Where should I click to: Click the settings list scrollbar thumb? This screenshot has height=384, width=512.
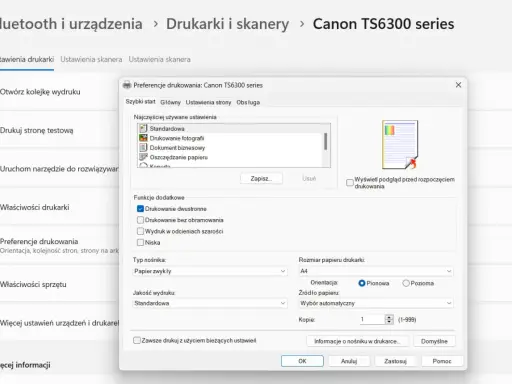[326, 141]
